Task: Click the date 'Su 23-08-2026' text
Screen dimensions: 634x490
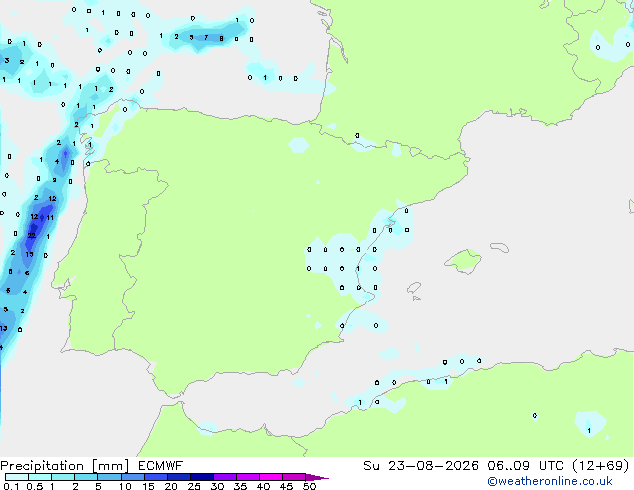Action: coord(421,466)
